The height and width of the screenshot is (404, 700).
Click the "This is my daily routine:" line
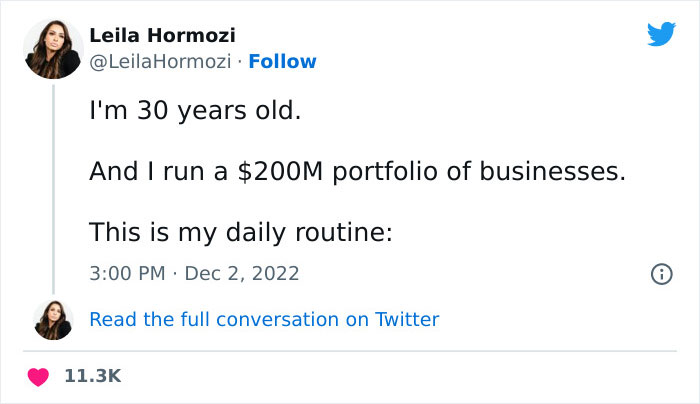coord(239,232)
